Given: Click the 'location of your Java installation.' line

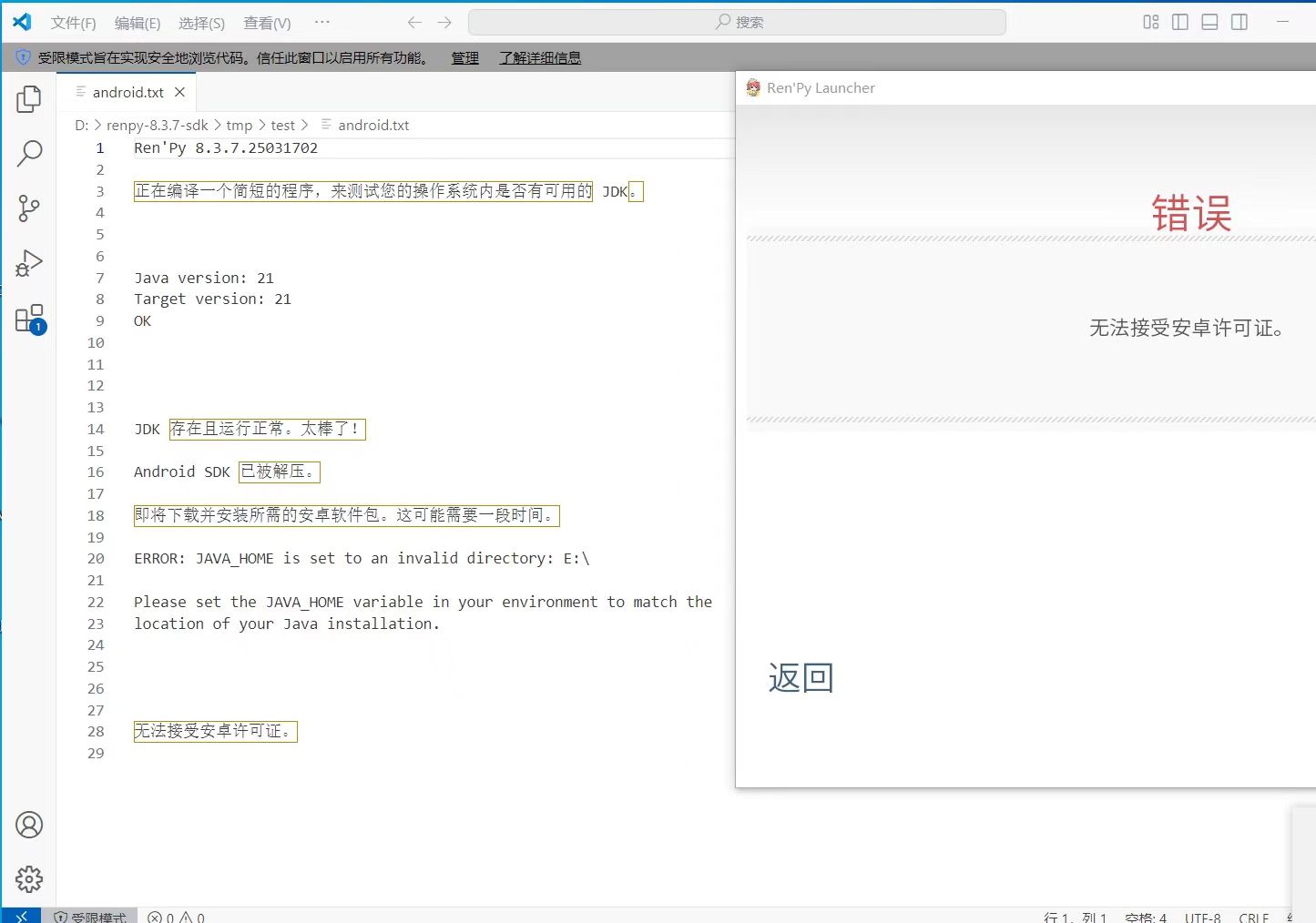Looking at the screenshot, I should pos(287,624).
